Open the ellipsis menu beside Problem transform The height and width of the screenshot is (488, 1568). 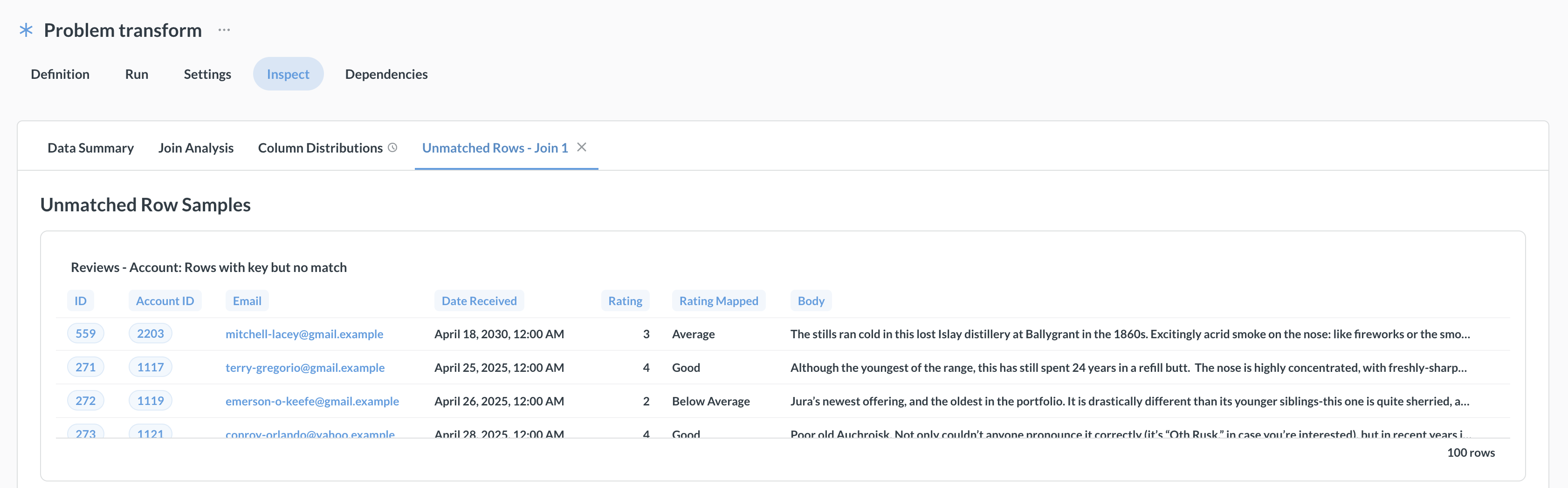(224, 30)
